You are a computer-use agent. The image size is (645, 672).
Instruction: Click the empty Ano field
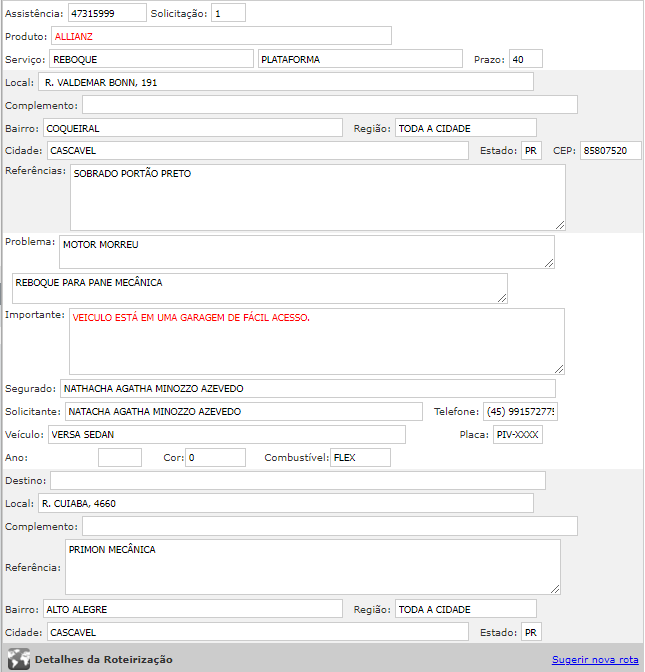click(x=120, y=458)
